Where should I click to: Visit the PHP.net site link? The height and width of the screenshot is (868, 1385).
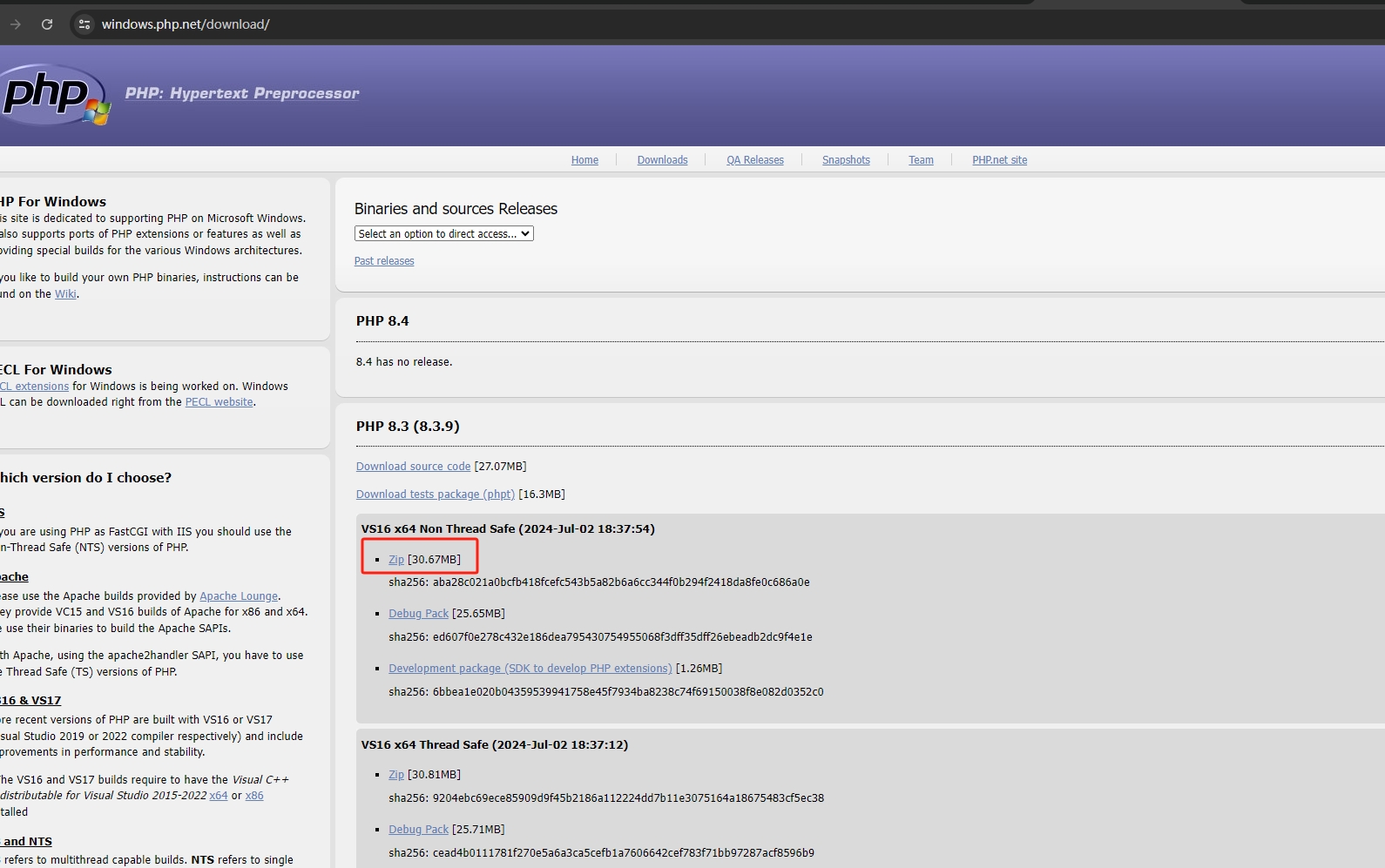point(999,160)
